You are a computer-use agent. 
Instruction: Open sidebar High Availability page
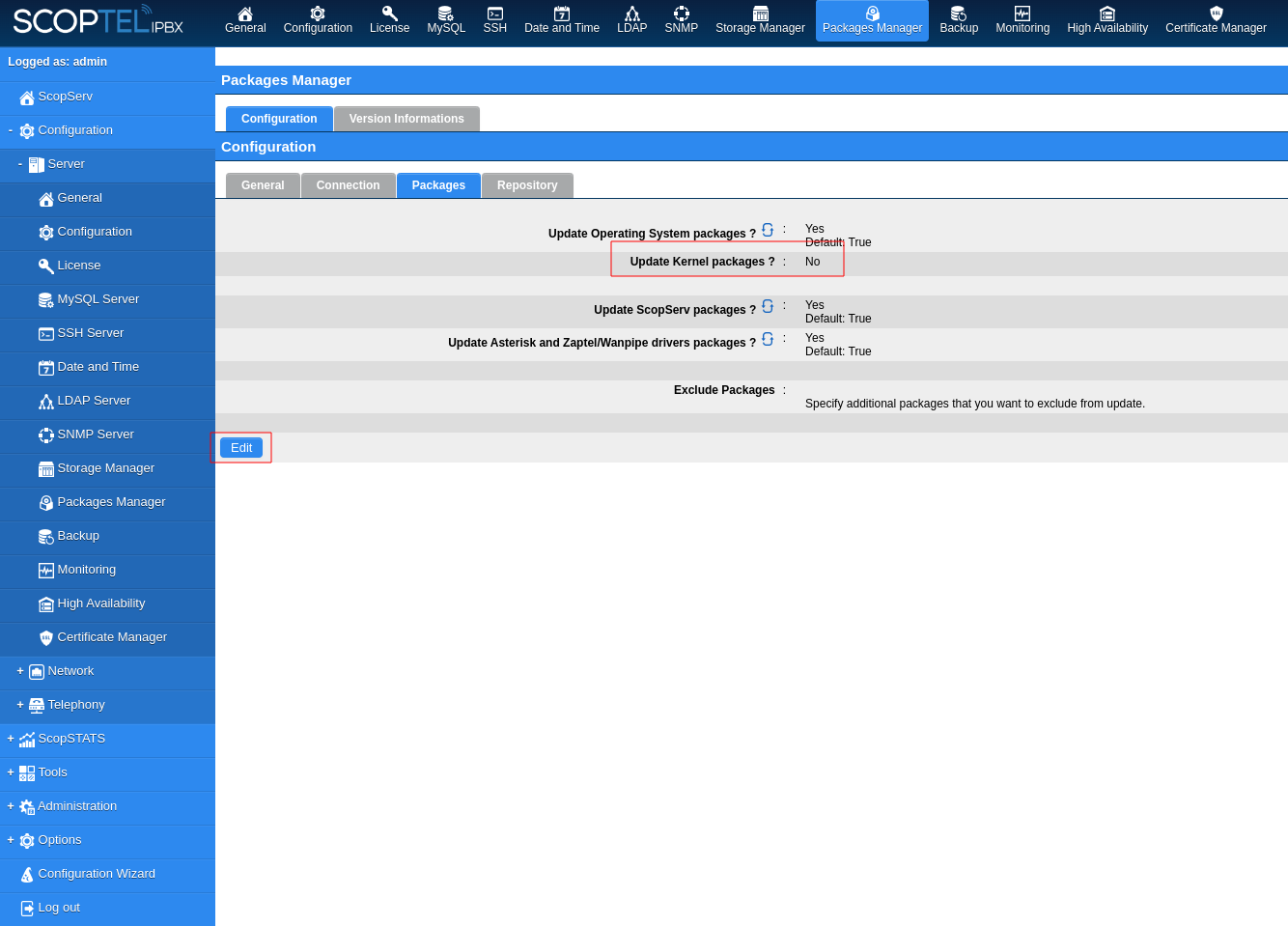tap(100, 603)
